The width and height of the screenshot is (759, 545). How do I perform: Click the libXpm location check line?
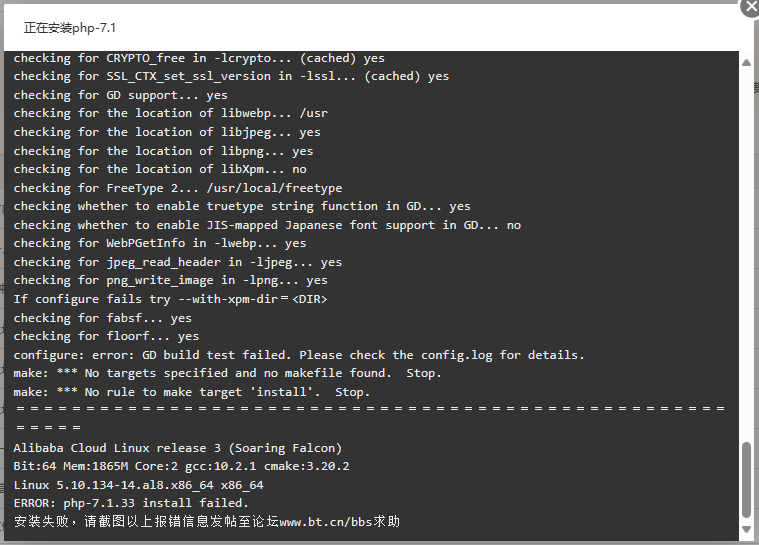pos(160,169)
